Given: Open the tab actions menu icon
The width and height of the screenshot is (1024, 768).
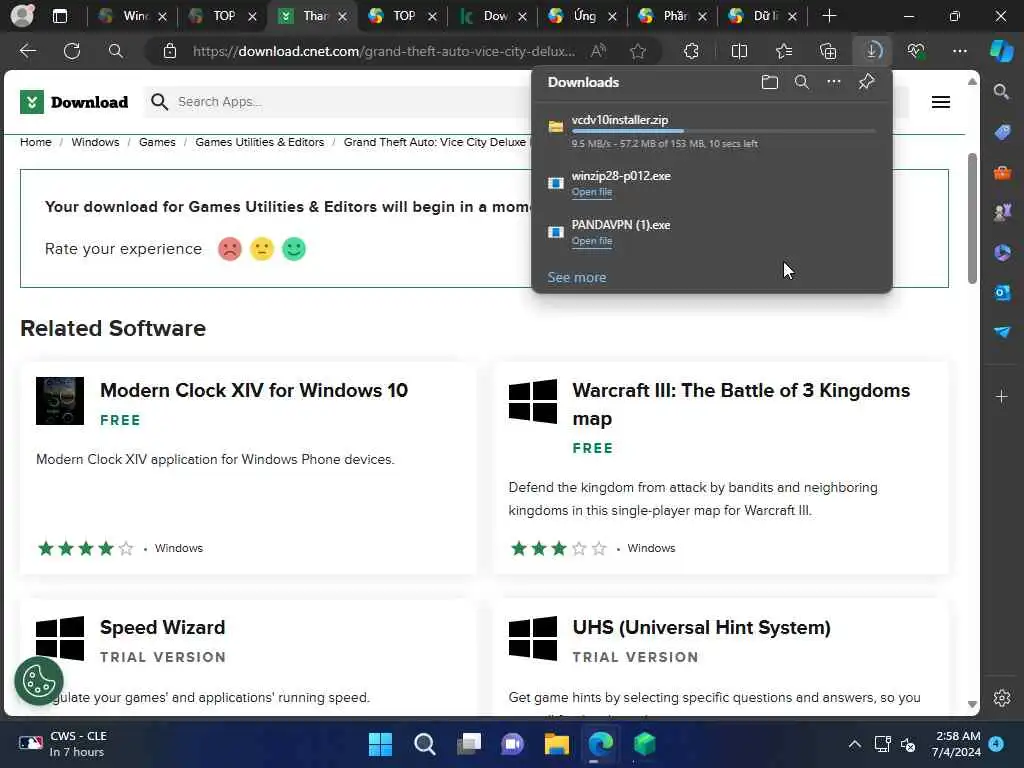Looking at the screenshot, I should point(59,16).
